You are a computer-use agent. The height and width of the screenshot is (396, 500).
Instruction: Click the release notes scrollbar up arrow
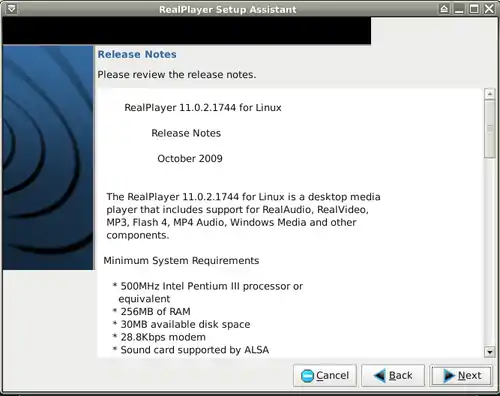point(490,94)
